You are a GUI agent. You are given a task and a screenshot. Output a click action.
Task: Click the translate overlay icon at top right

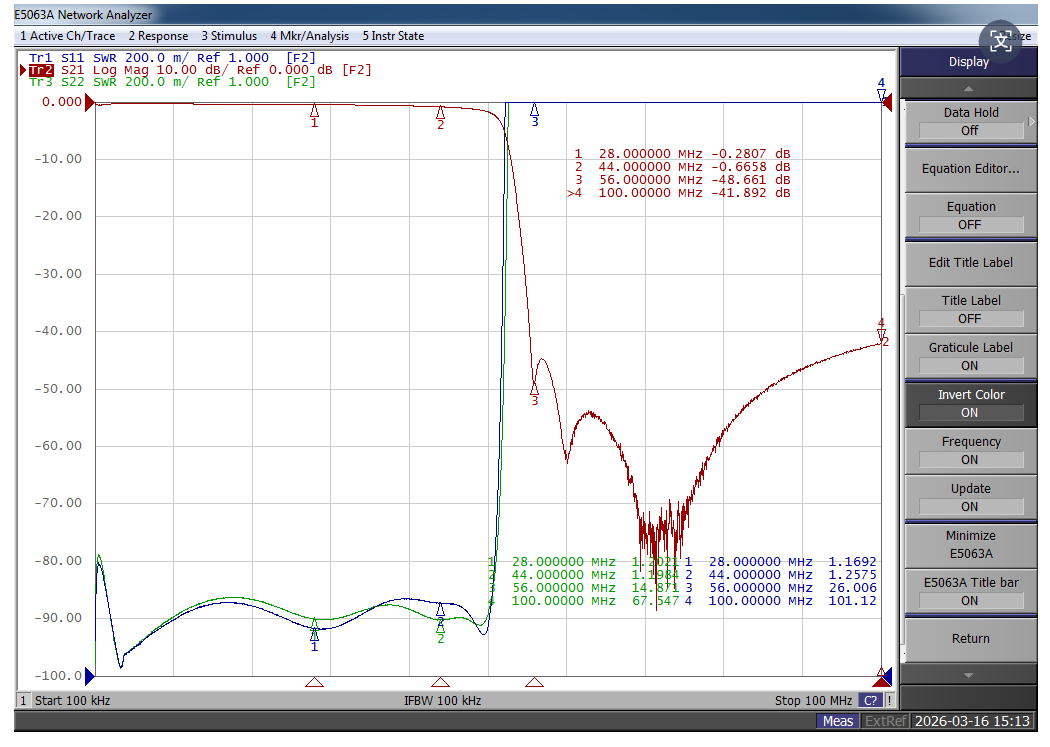[1001, 41]
